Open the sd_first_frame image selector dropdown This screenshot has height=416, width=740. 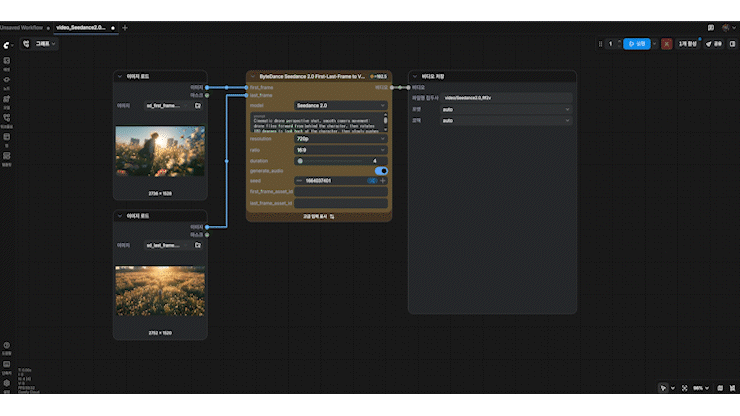pyautogui.click(x=167, y=106)
